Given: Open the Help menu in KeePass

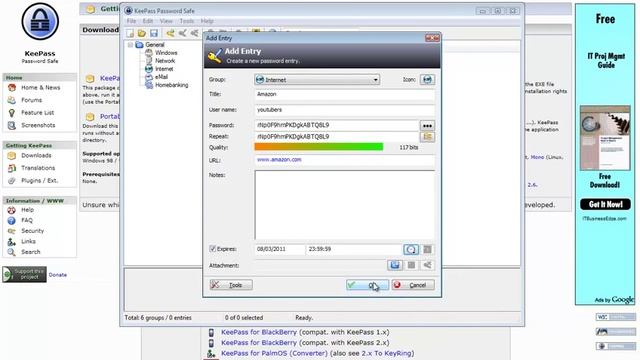Looking at the screenshot, I should click(207, 21).
